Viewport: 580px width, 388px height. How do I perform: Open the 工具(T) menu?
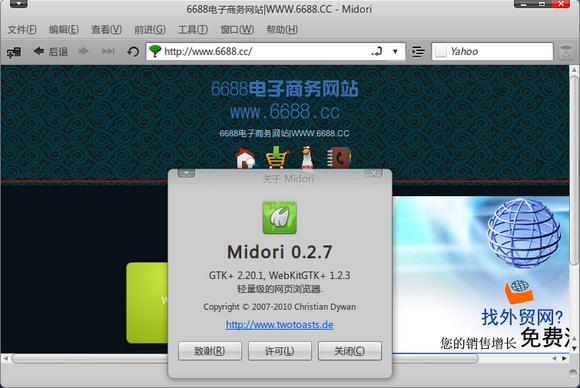[193, 30]
